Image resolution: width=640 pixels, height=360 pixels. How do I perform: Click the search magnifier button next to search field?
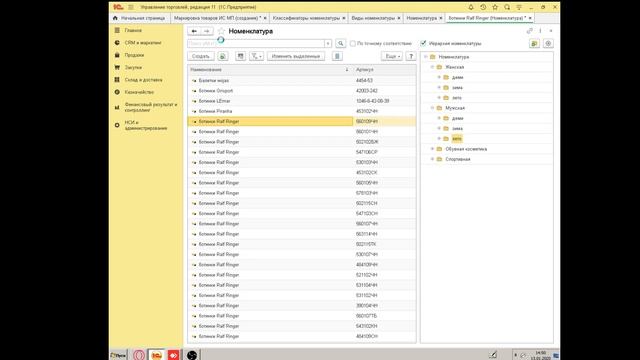[x=340, y=43]
